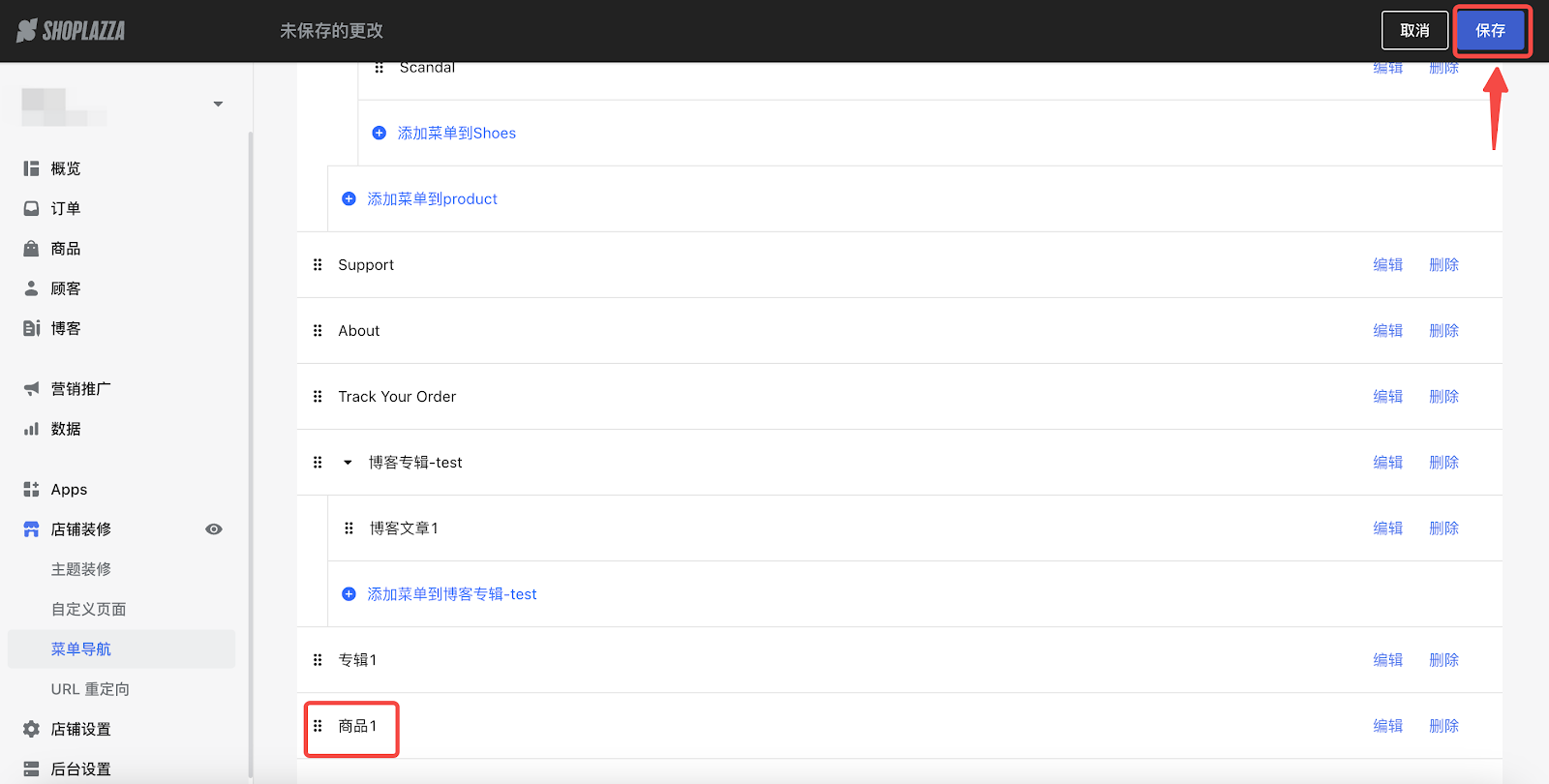Click drag handle of Support row
Viewport: 1549px width, 784px height.
318,264
